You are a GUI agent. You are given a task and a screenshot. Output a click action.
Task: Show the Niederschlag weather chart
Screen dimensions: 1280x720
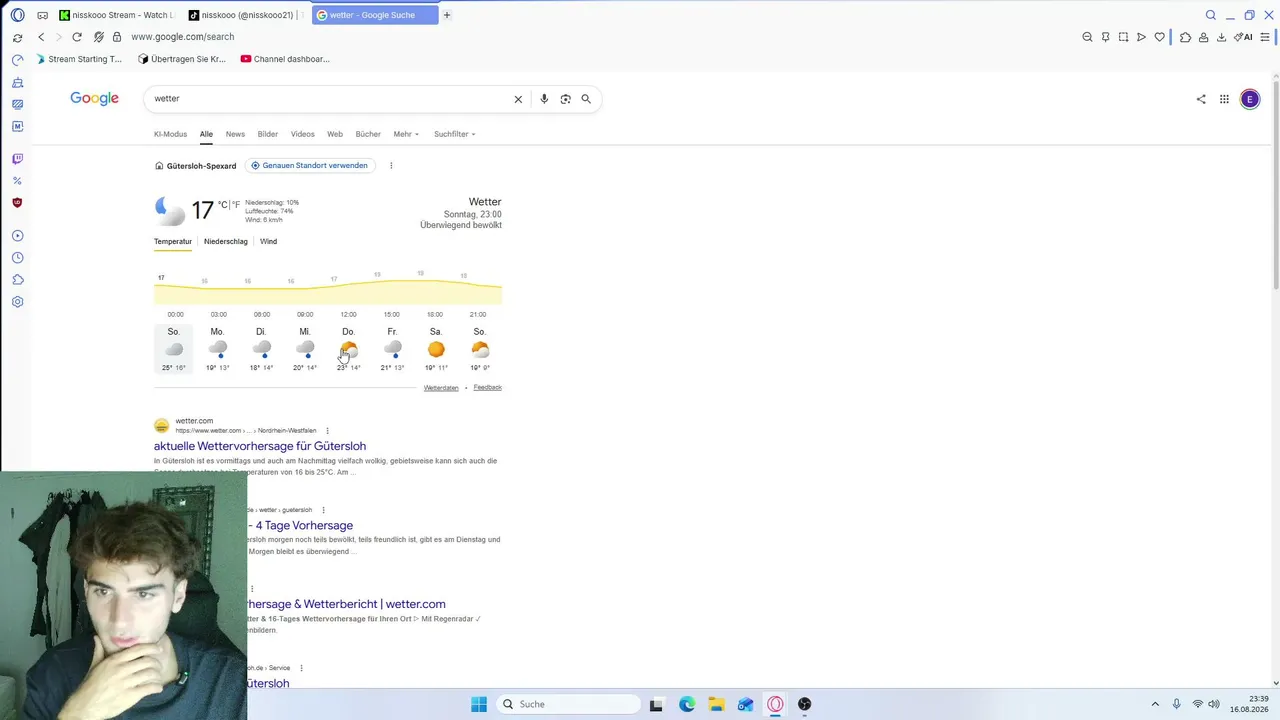pos(226,242)
